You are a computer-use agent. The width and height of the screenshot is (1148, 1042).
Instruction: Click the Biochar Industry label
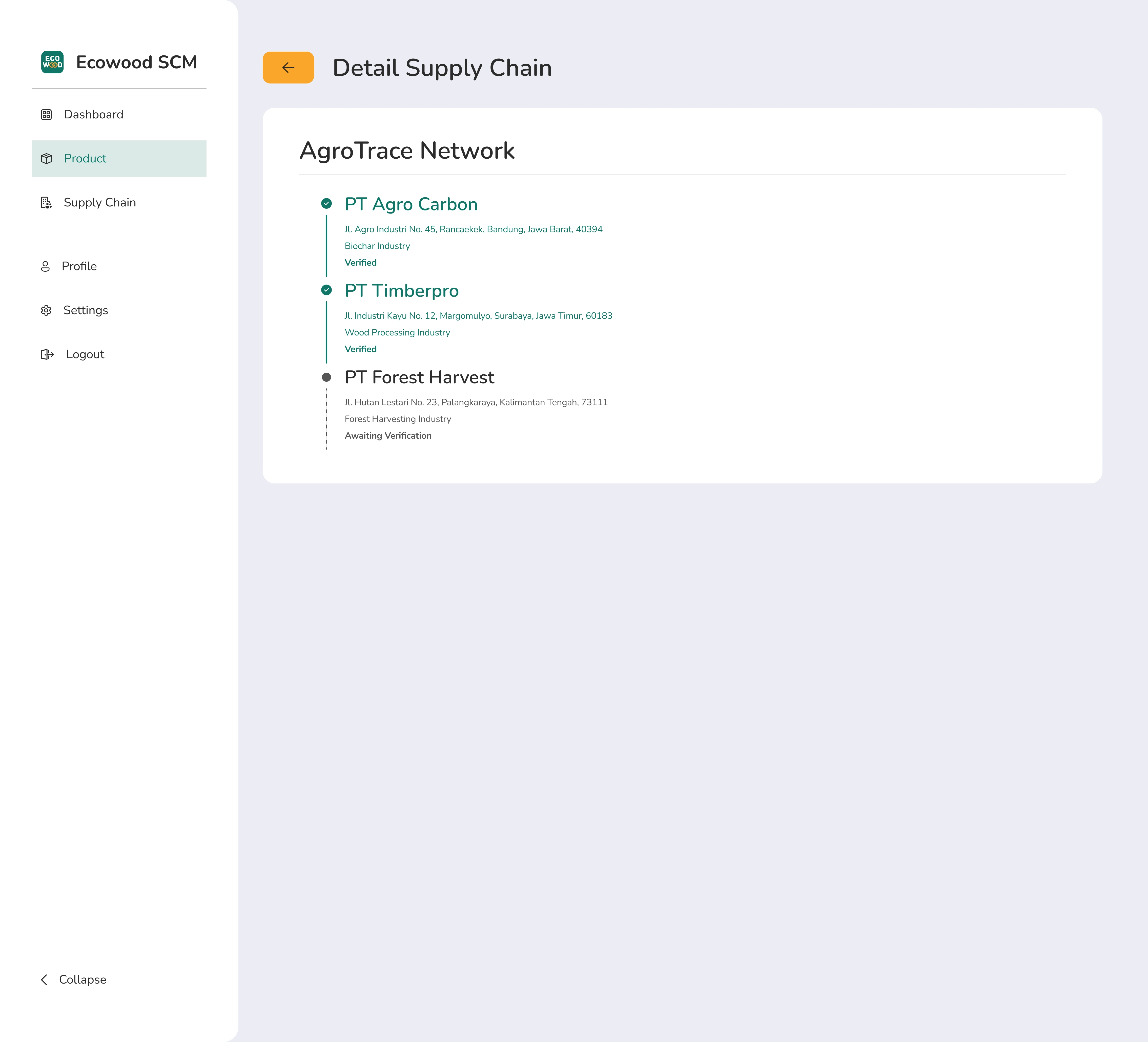pyautogui.click(x=377, y=246)
